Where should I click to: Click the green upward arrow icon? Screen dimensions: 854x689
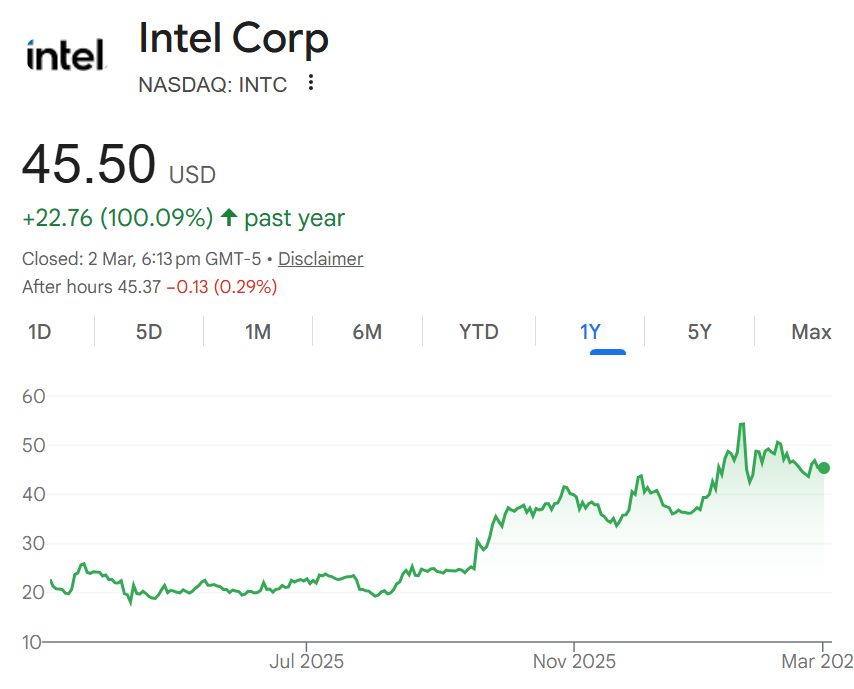click(x=229, y=217)
